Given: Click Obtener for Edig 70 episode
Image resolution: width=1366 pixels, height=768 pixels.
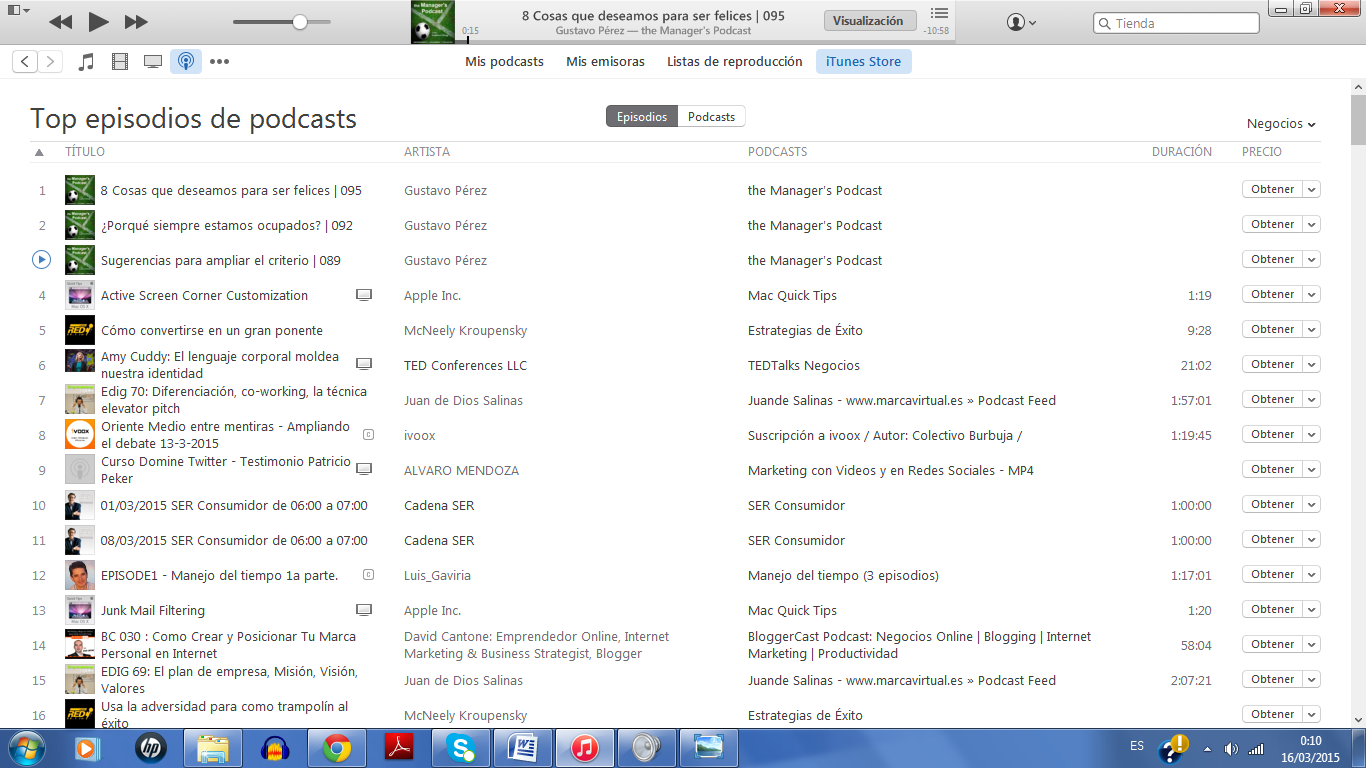Looking at the screenshot, I should tap(1272, 399).
